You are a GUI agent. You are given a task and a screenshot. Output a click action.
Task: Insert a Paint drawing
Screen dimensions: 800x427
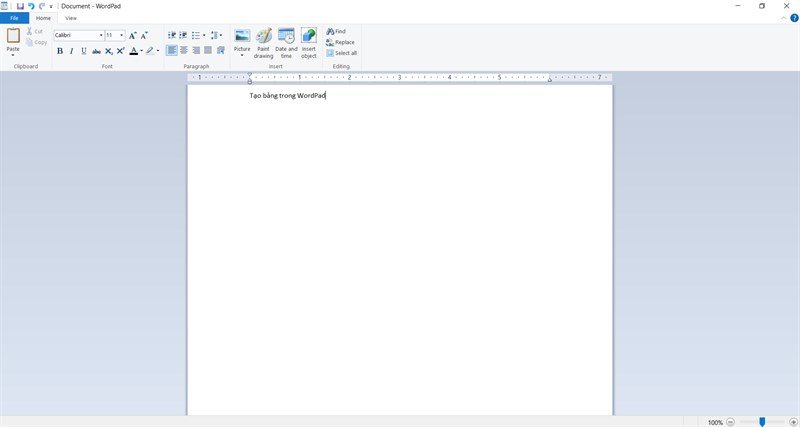pyautogui.click(x=263, y=43)
